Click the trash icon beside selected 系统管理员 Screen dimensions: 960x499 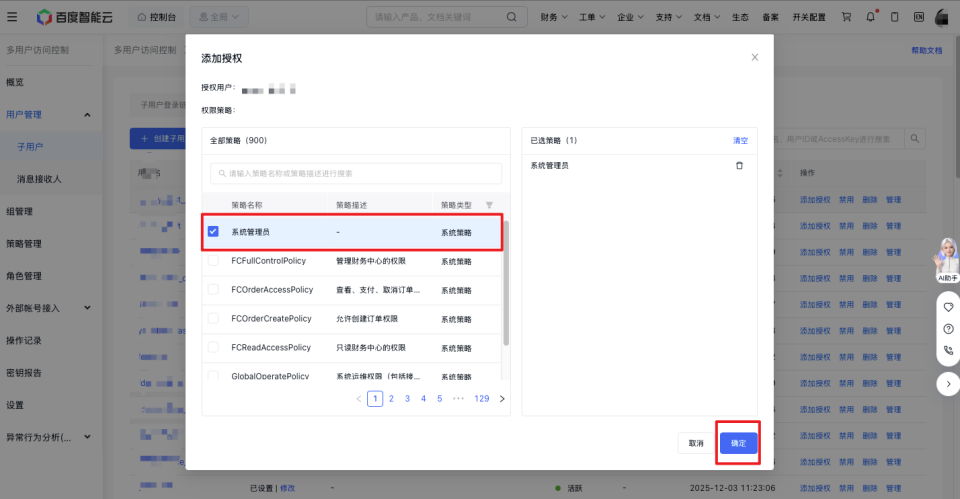(x=739, y=166)
